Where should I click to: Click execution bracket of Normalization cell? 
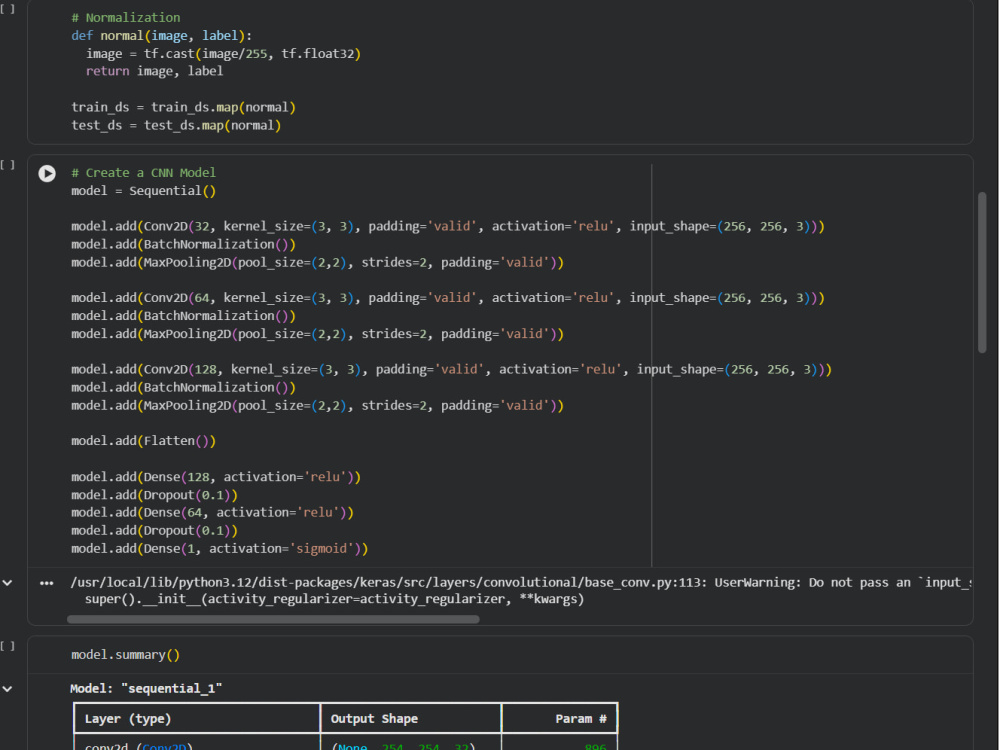click(x=8, y=10)
